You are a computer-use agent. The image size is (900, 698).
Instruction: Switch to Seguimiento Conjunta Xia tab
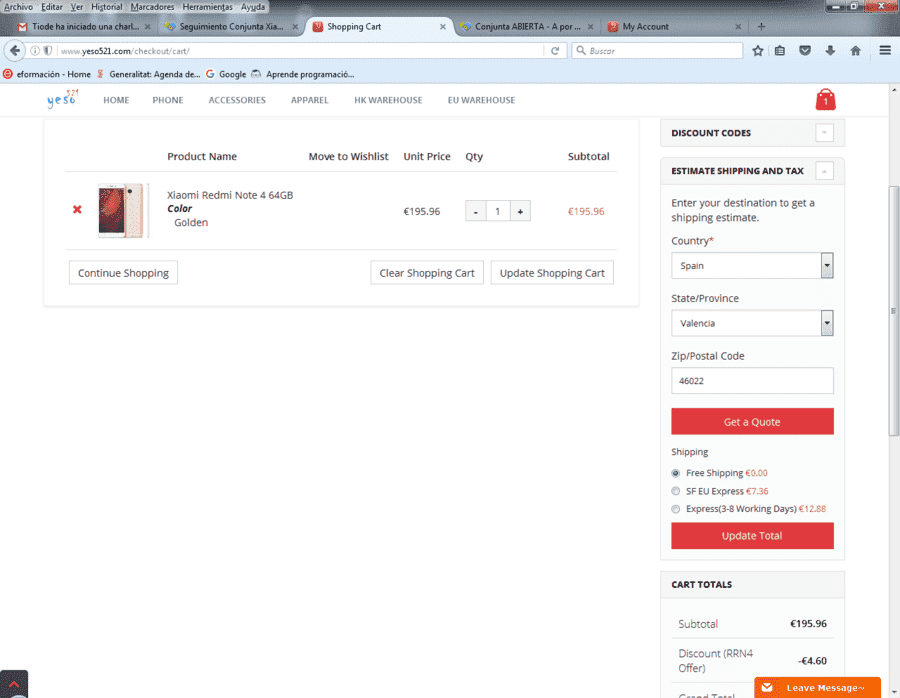(x=231, y=26)
